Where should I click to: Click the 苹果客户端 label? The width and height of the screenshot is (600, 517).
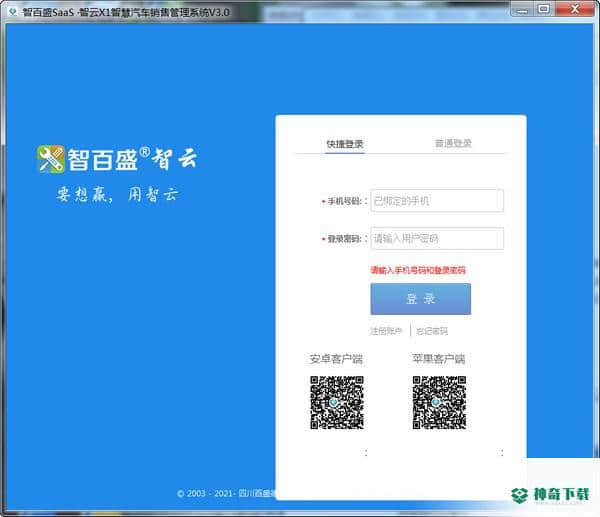coord(439,359)
